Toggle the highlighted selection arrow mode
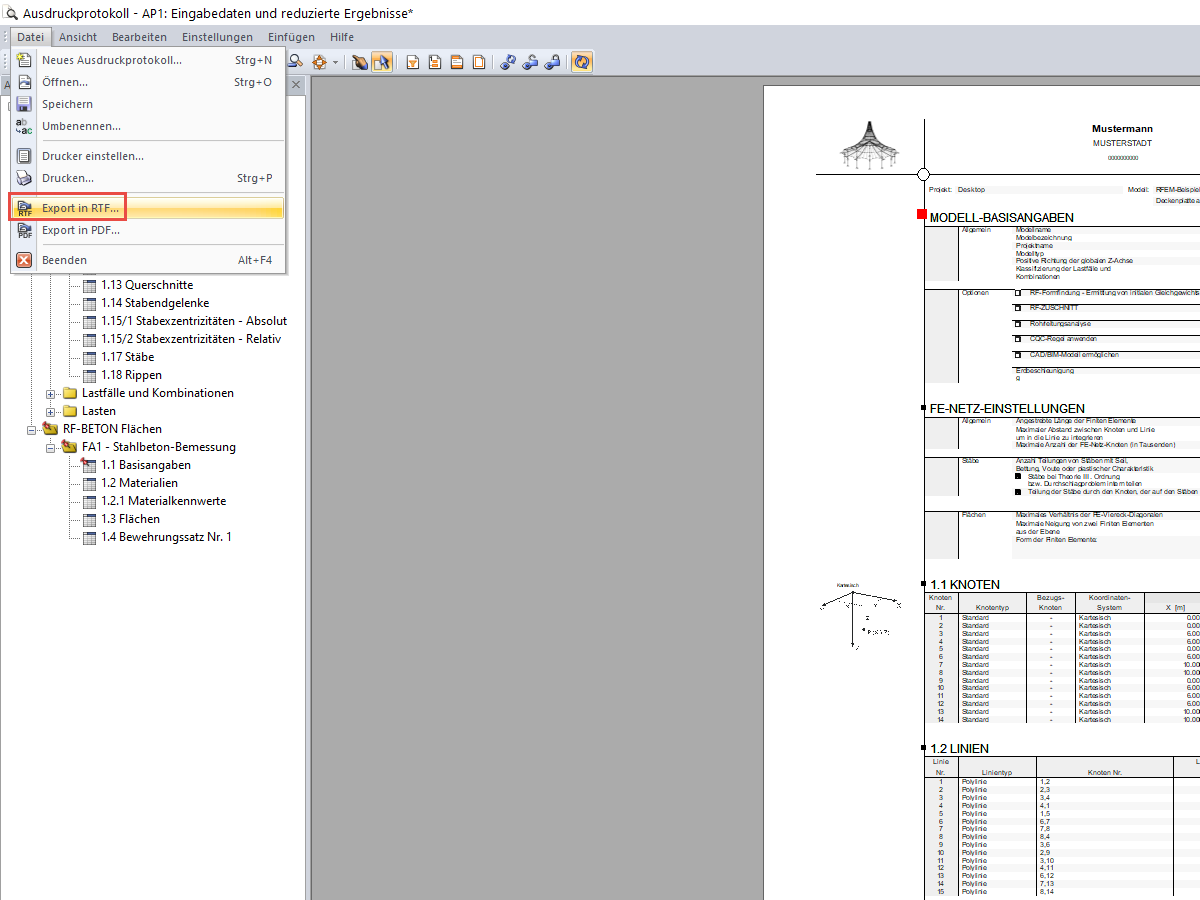 click(x=383, y=61)
